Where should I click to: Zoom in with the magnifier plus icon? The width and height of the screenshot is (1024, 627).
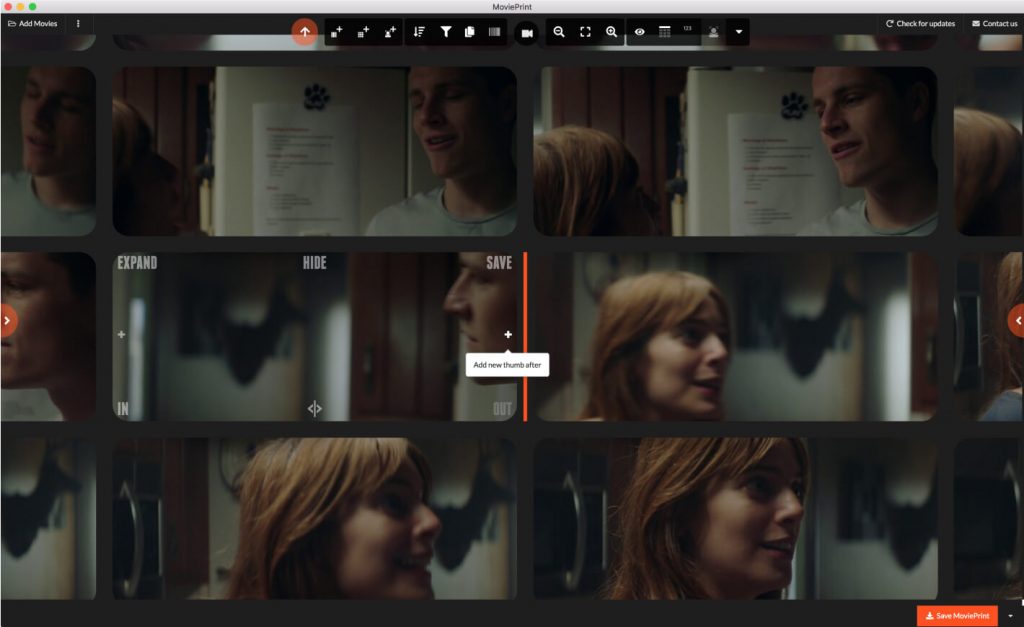coord(611,32)
